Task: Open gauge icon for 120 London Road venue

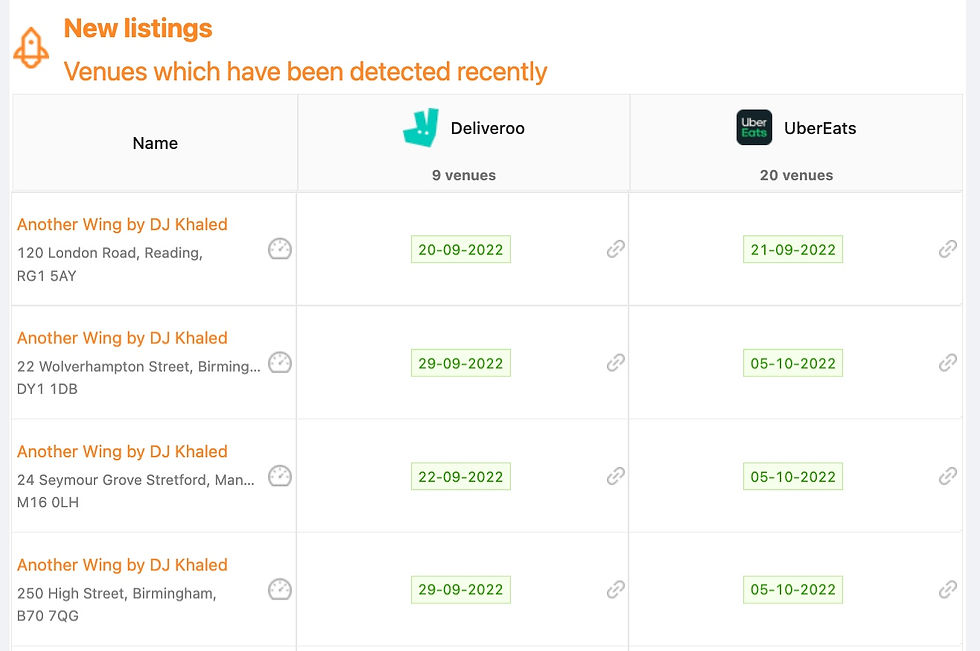Action: (x=280, y=249)
